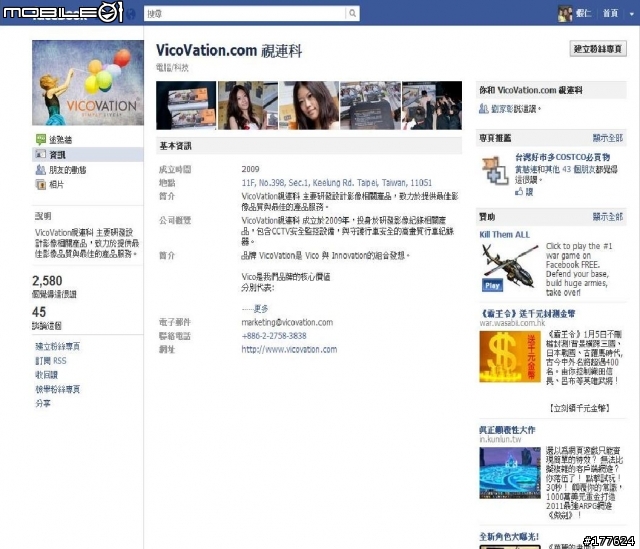Click 建立粉絲專頁 link in left sidebar
The width and height of the screenshot is (640, 549).
point(58,347)
